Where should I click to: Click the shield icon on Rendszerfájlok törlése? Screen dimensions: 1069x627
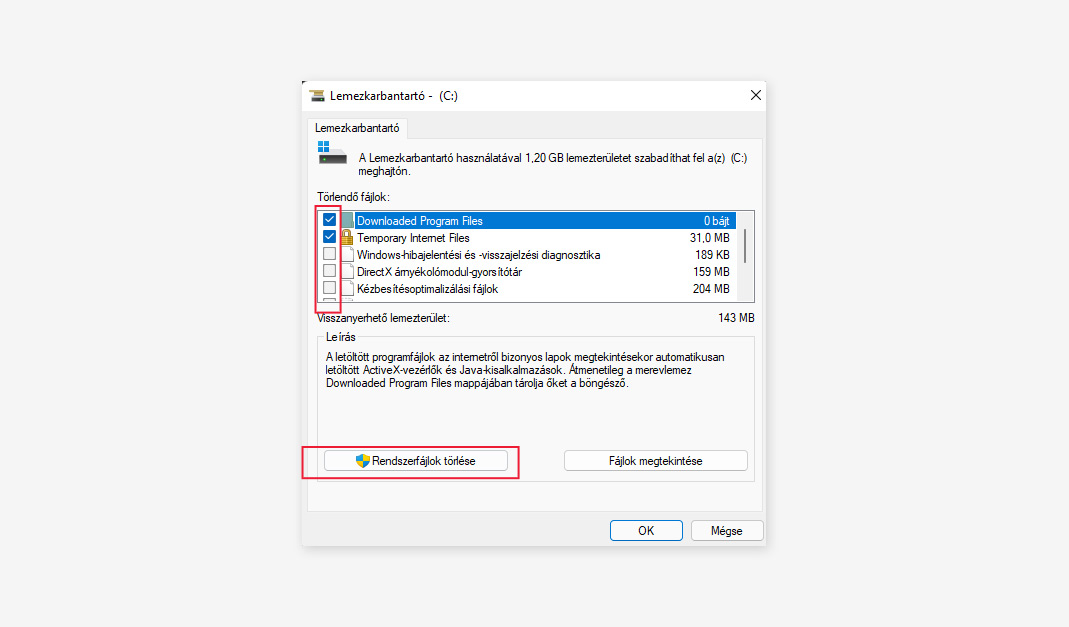(x=363, y=461)
